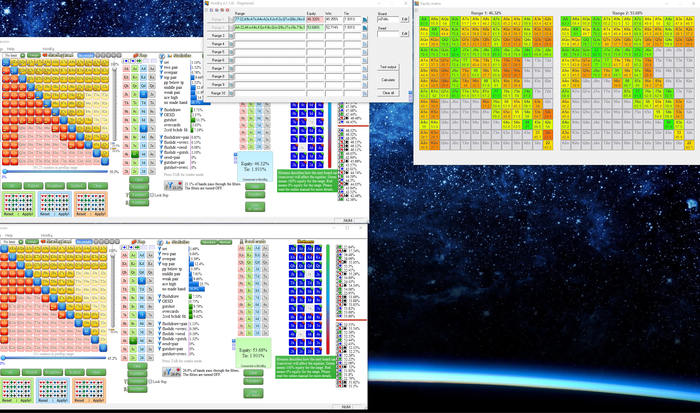The width and height of the screenshot is (700, 413).
Task: Open Help menu in upper Flopzilla window
Action: pos(11,49)
